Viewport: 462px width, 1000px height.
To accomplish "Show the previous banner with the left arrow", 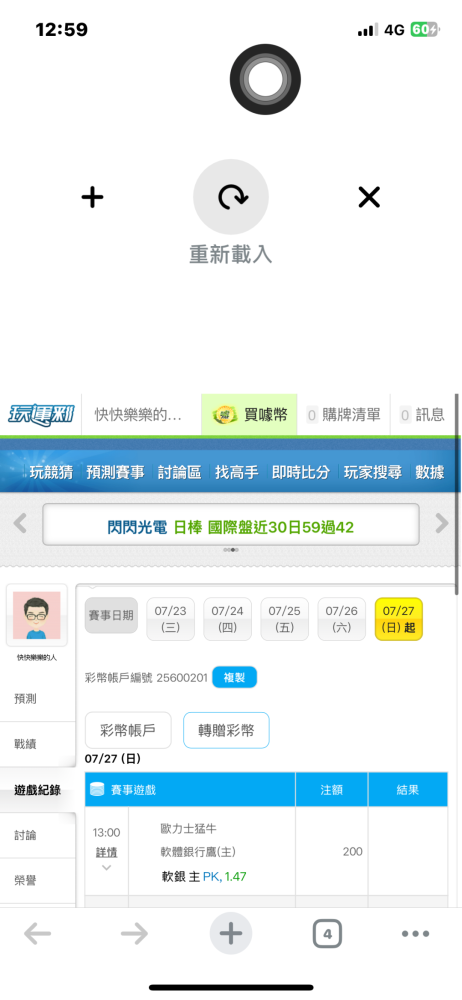I will (x=20, y=524).
